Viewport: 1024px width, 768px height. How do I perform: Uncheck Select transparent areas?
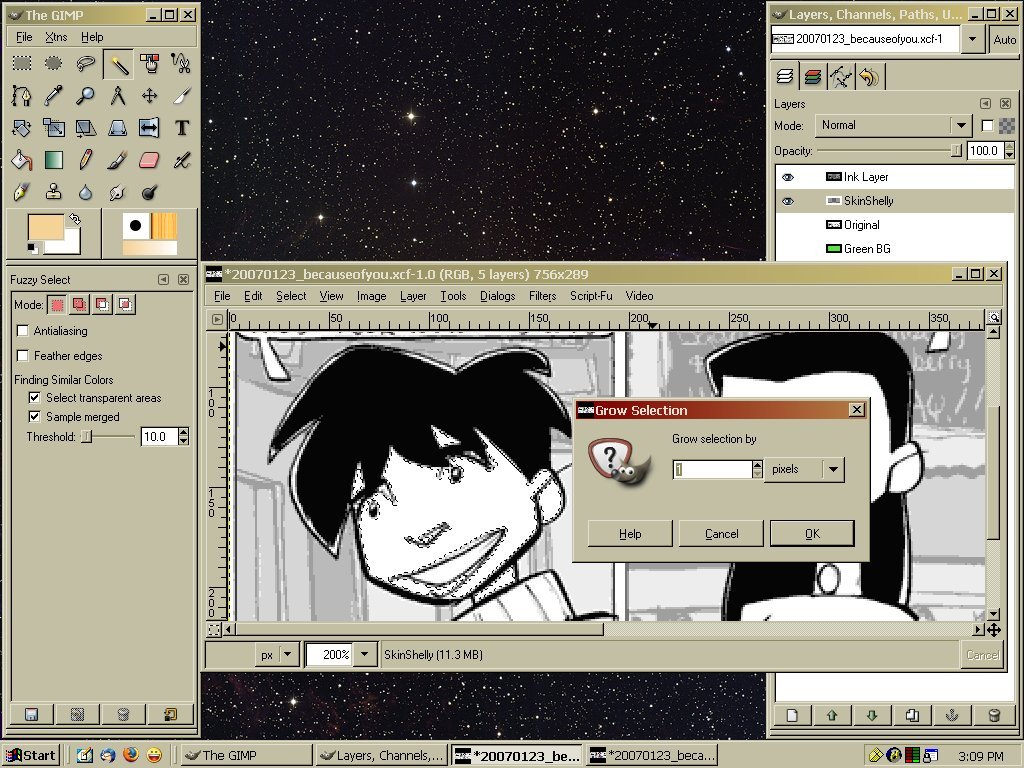point(35,397)
